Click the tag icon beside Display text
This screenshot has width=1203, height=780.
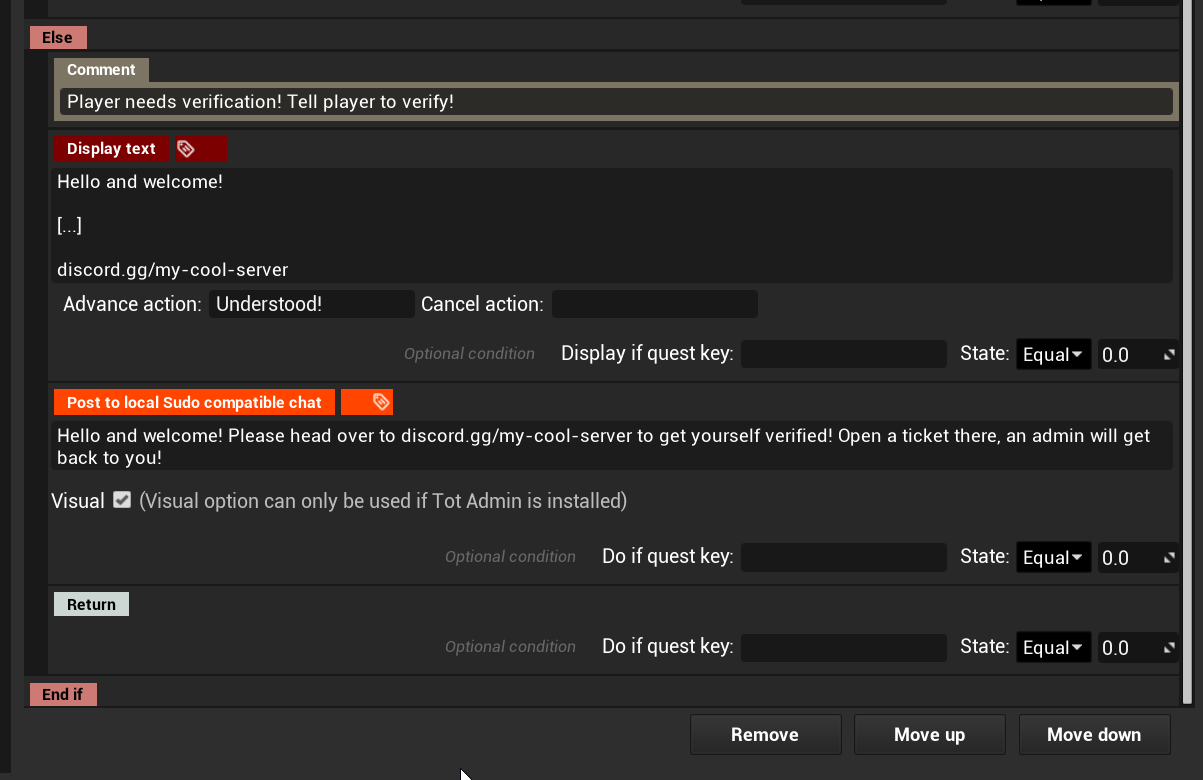point(186,149)
